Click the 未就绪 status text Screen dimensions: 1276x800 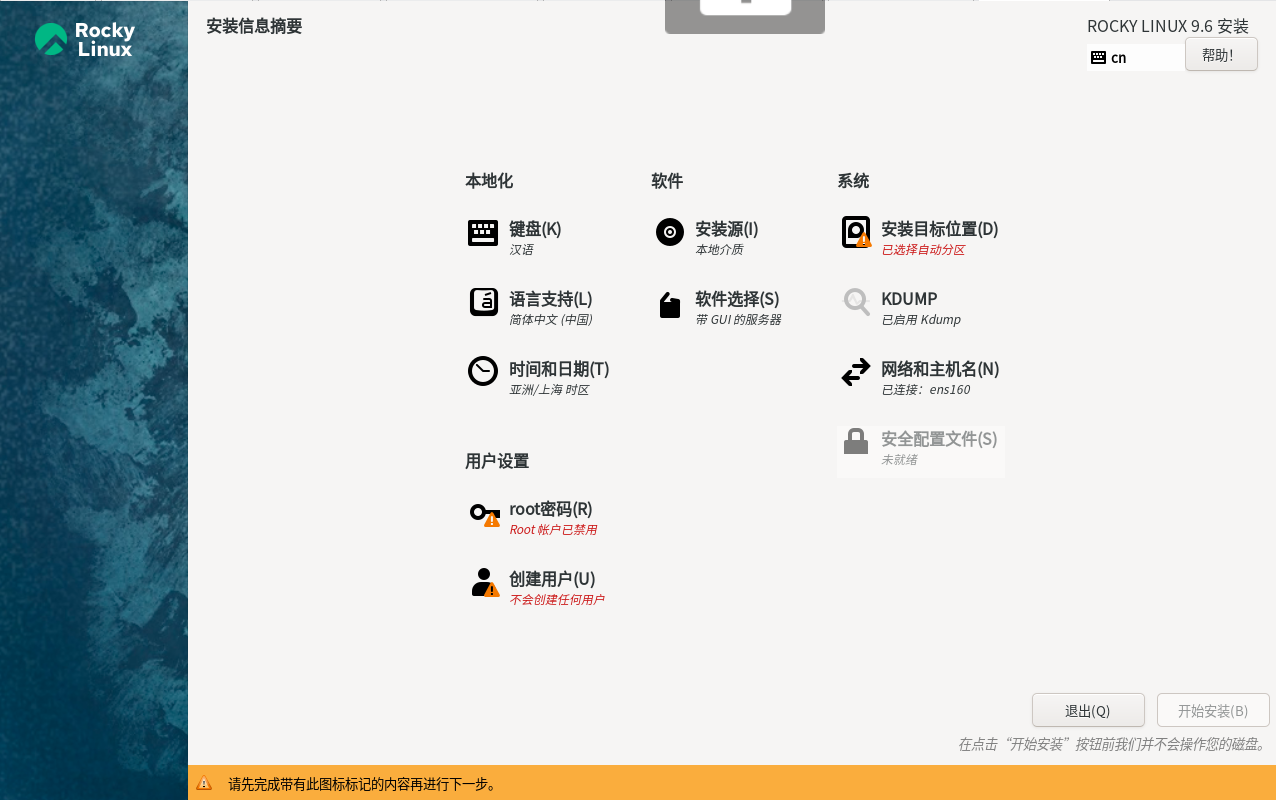coord(899,460)
